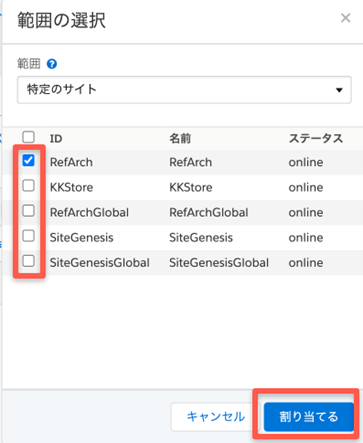
Task: Expand the 範囲 scope combo box
Action: coord(184,90)
